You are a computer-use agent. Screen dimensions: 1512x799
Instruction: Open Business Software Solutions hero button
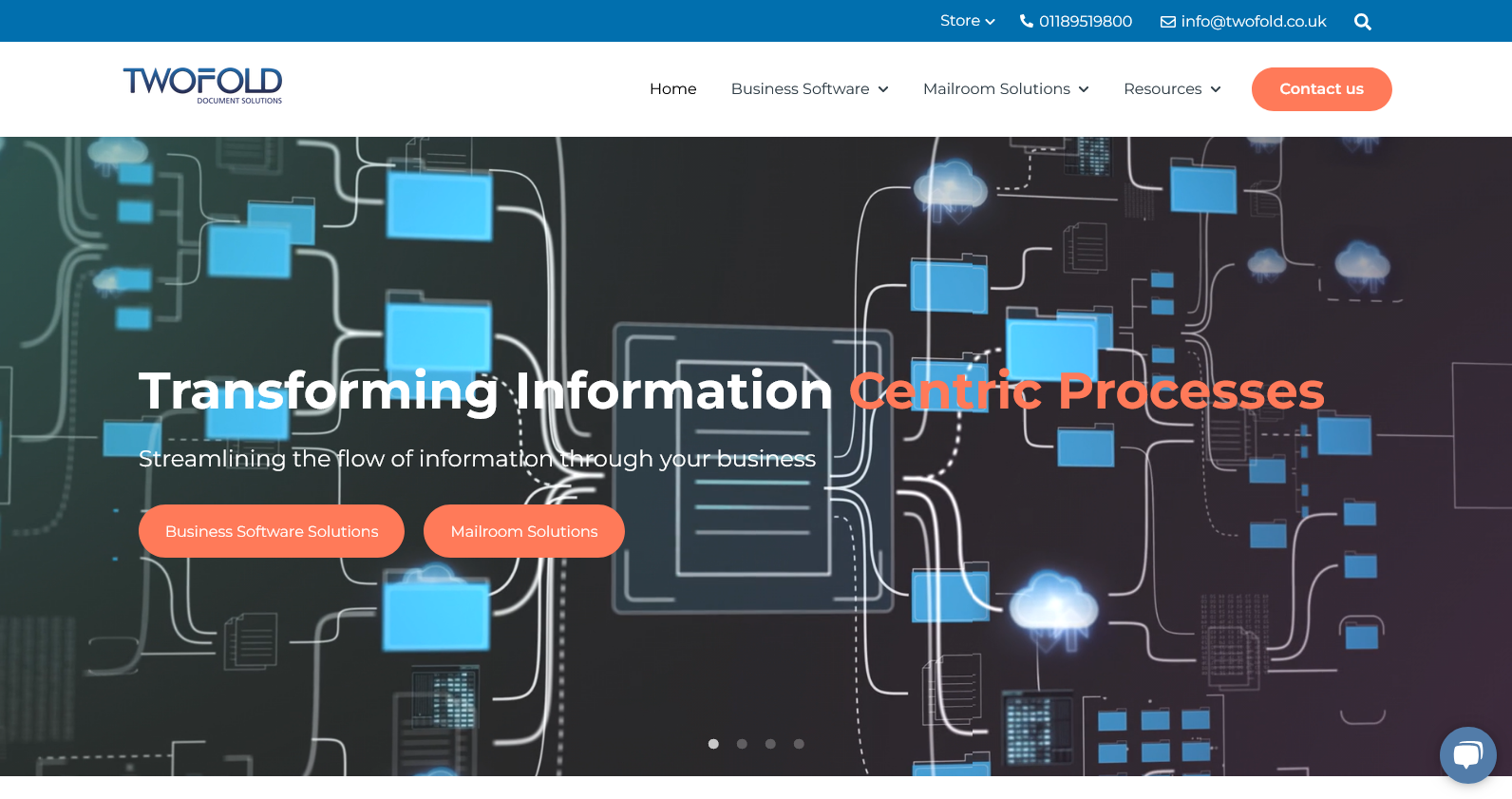pyautogui.click(x=272, y=531)
